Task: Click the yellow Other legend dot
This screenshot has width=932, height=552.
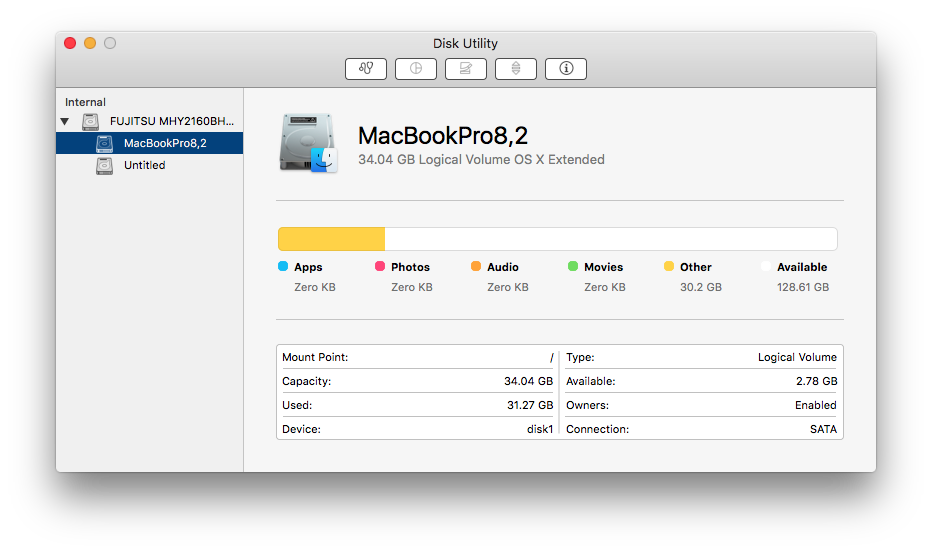Action: pyautogui.click(x=669, y=266)
